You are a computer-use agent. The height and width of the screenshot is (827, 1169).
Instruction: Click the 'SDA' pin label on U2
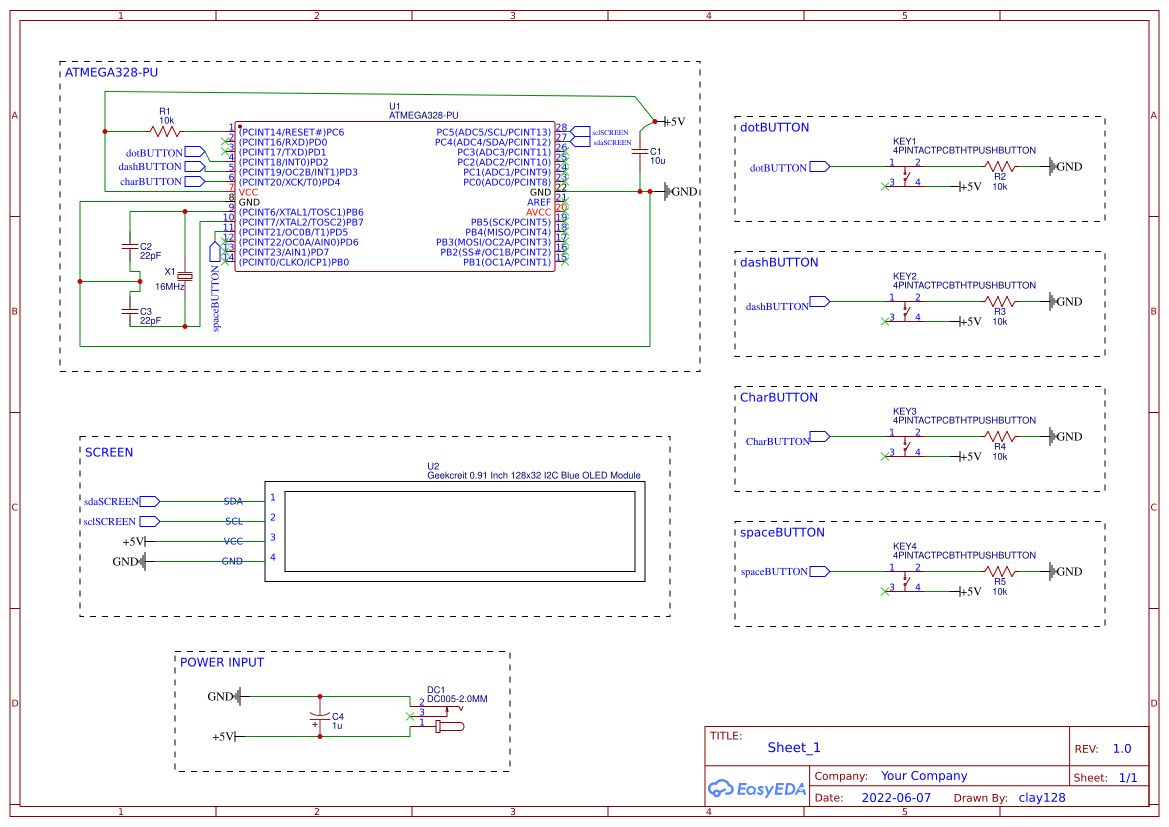[233, 501]
